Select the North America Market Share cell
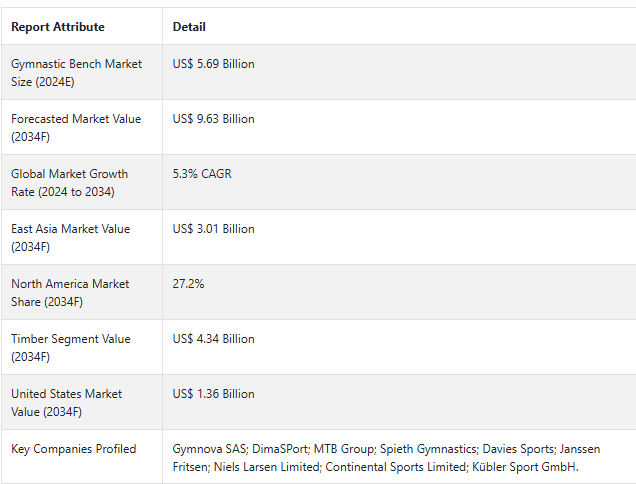The image size is (636, 484). (x=70, y=292)
